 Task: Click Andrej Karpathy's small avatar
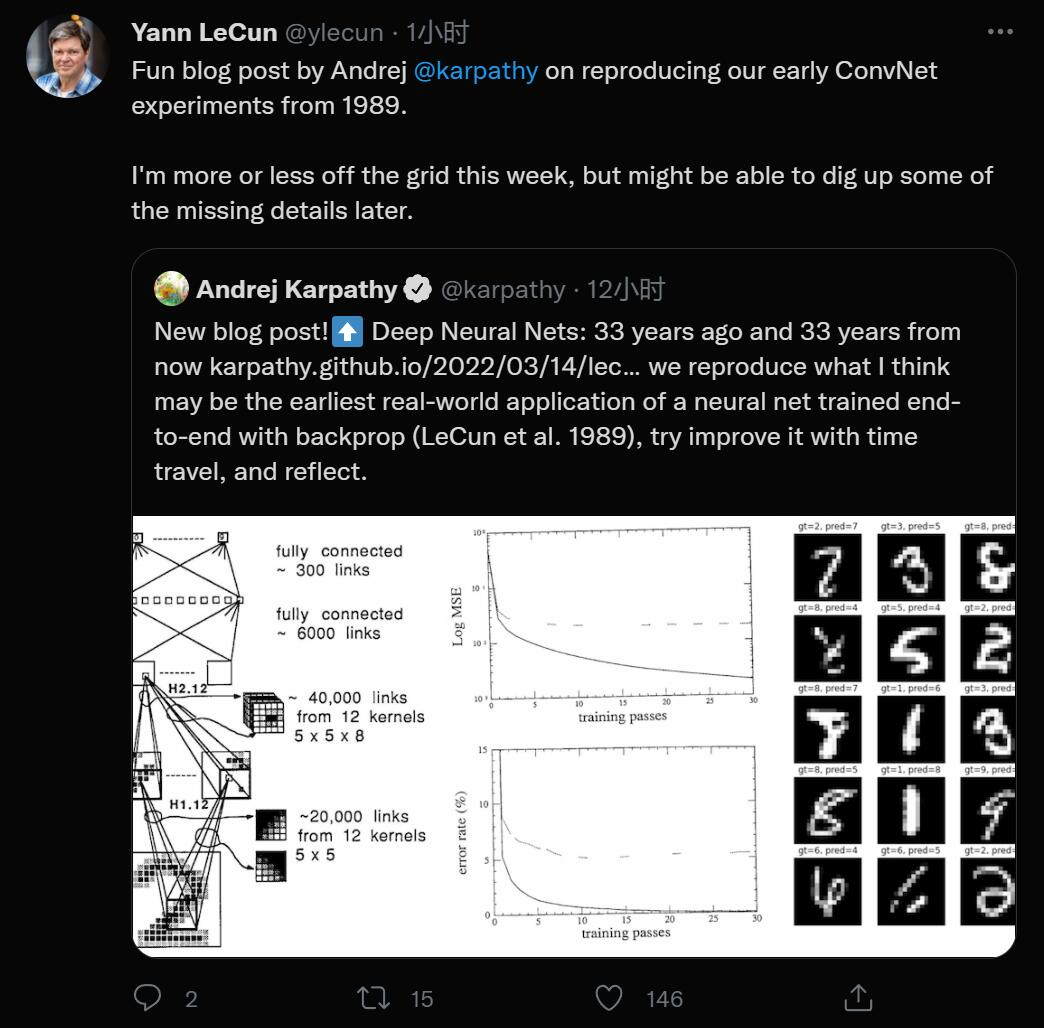tap(171, 289)
